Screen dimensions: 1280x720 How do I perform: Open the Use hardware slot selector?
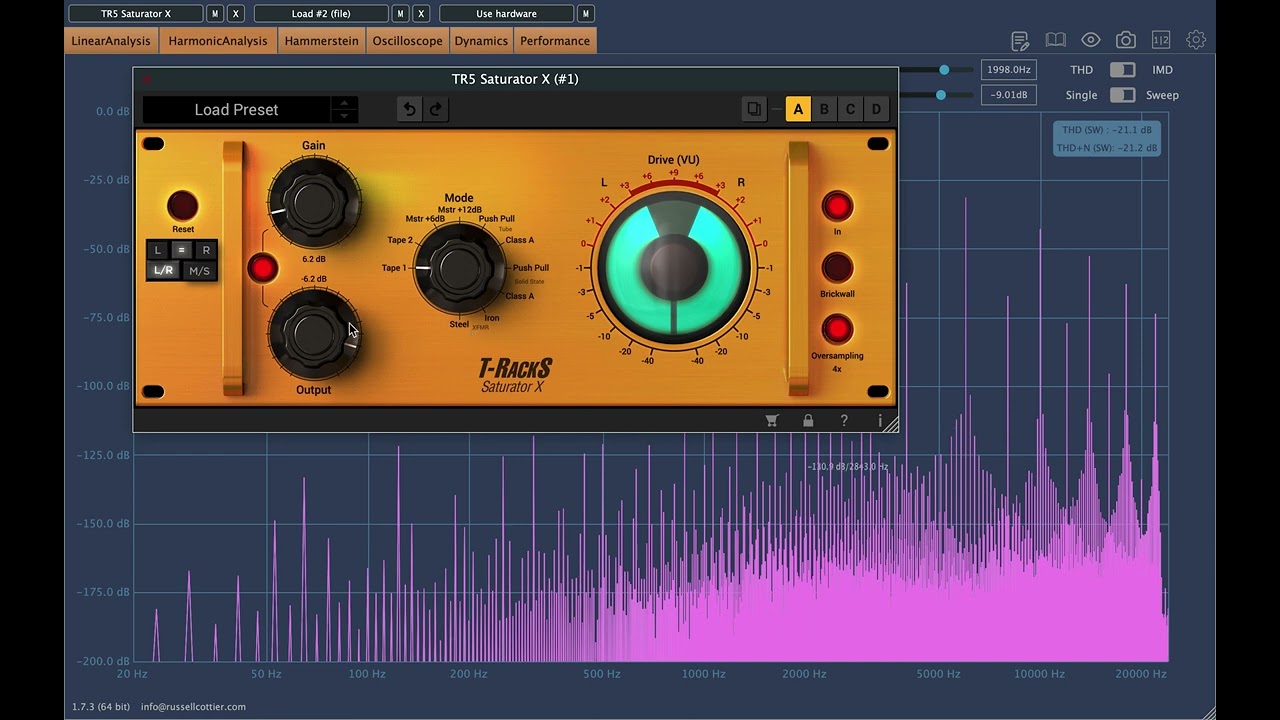tap(506, 14)
